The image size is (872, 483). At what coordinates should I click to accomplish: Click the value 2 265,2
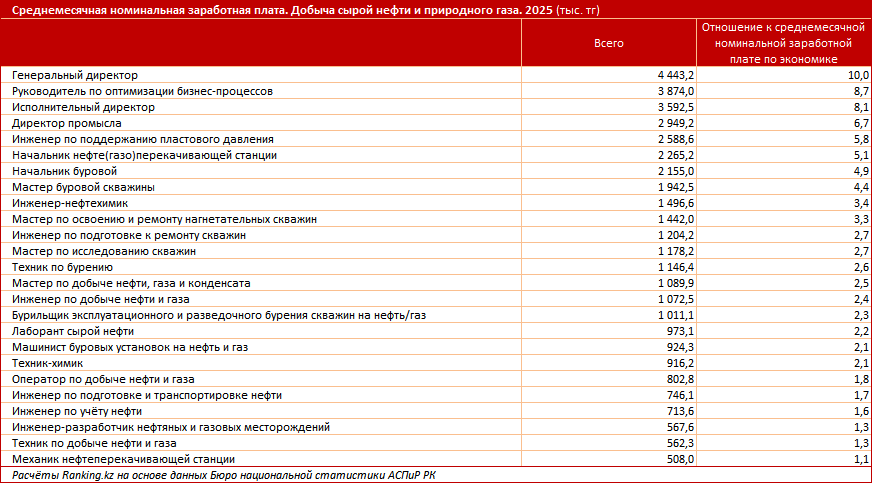(676, 155)
